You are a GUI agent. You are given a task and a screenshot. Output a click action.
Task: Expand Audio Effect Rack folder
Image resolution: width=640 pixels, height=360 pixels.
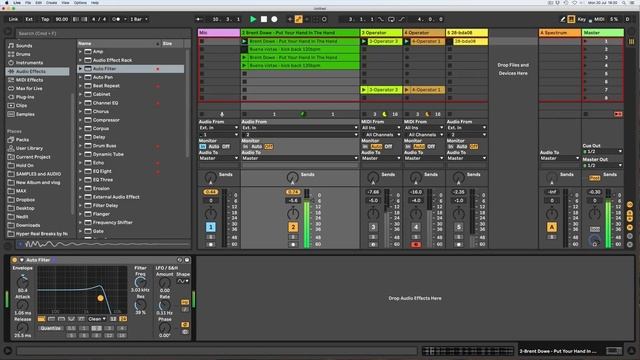[x=80, y=60]
